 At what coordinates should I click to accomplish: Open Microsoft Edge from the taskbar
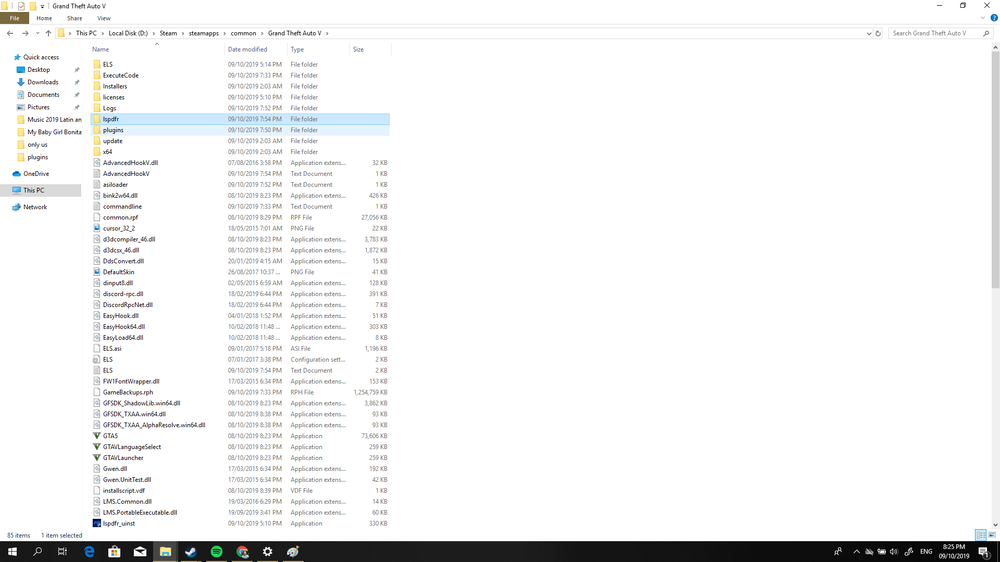coord(89,552)
